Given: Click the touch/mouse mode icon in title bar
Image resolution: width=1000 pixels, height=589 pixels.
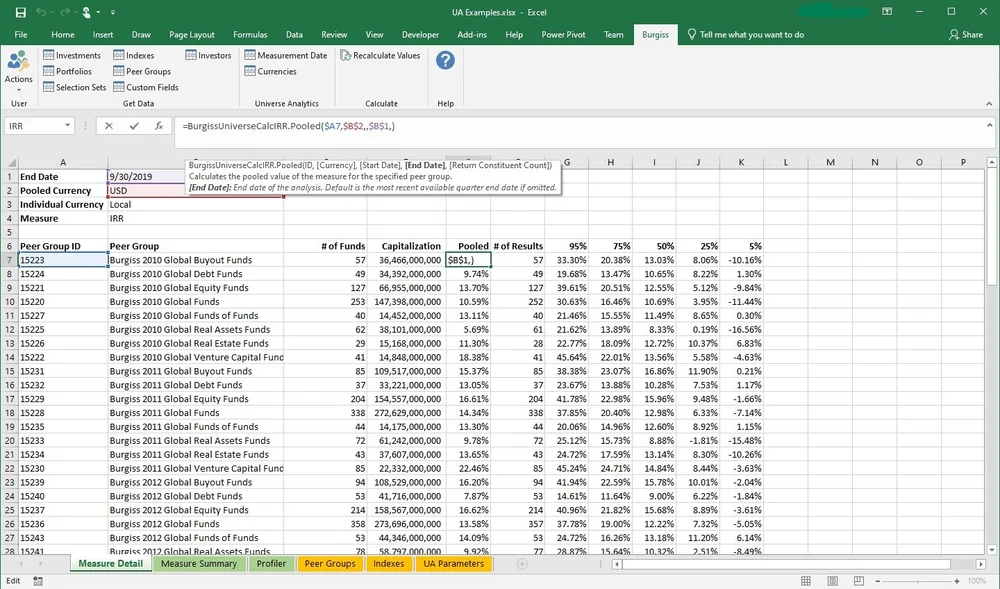Looking at the screenshot, I should pyautogui.click(x=86, y=12).
